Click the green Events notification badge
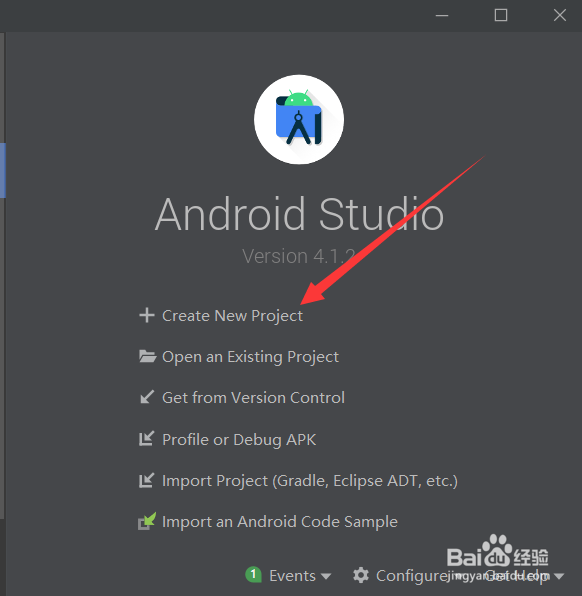The image size is (582, 596). click(x=254, y=574)
